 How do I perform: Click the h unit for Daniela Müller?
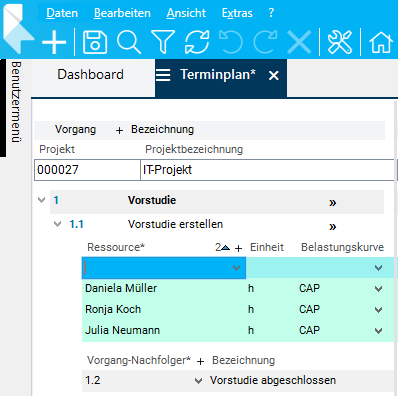(251, 288)
